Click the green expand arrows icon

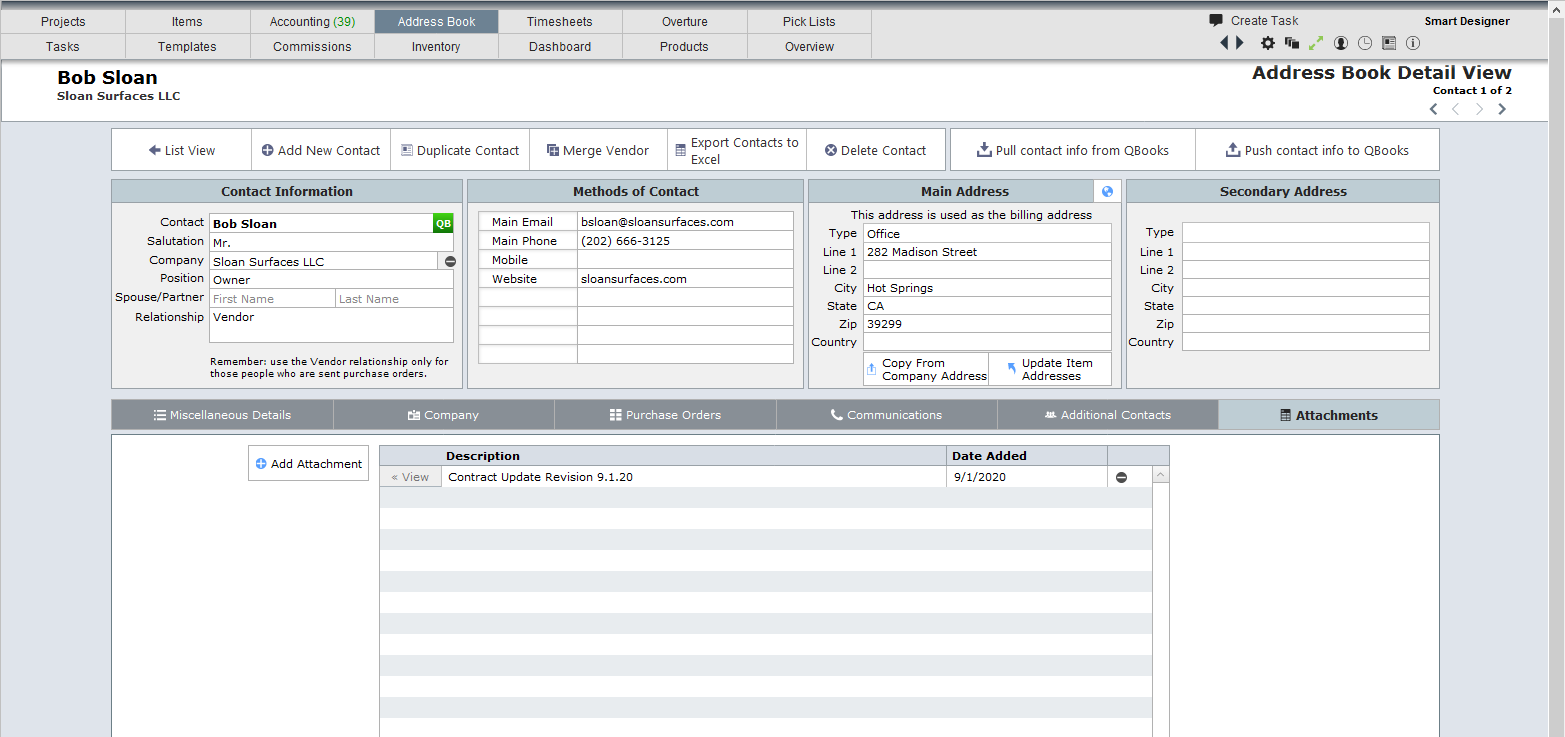click(1316, 43)
